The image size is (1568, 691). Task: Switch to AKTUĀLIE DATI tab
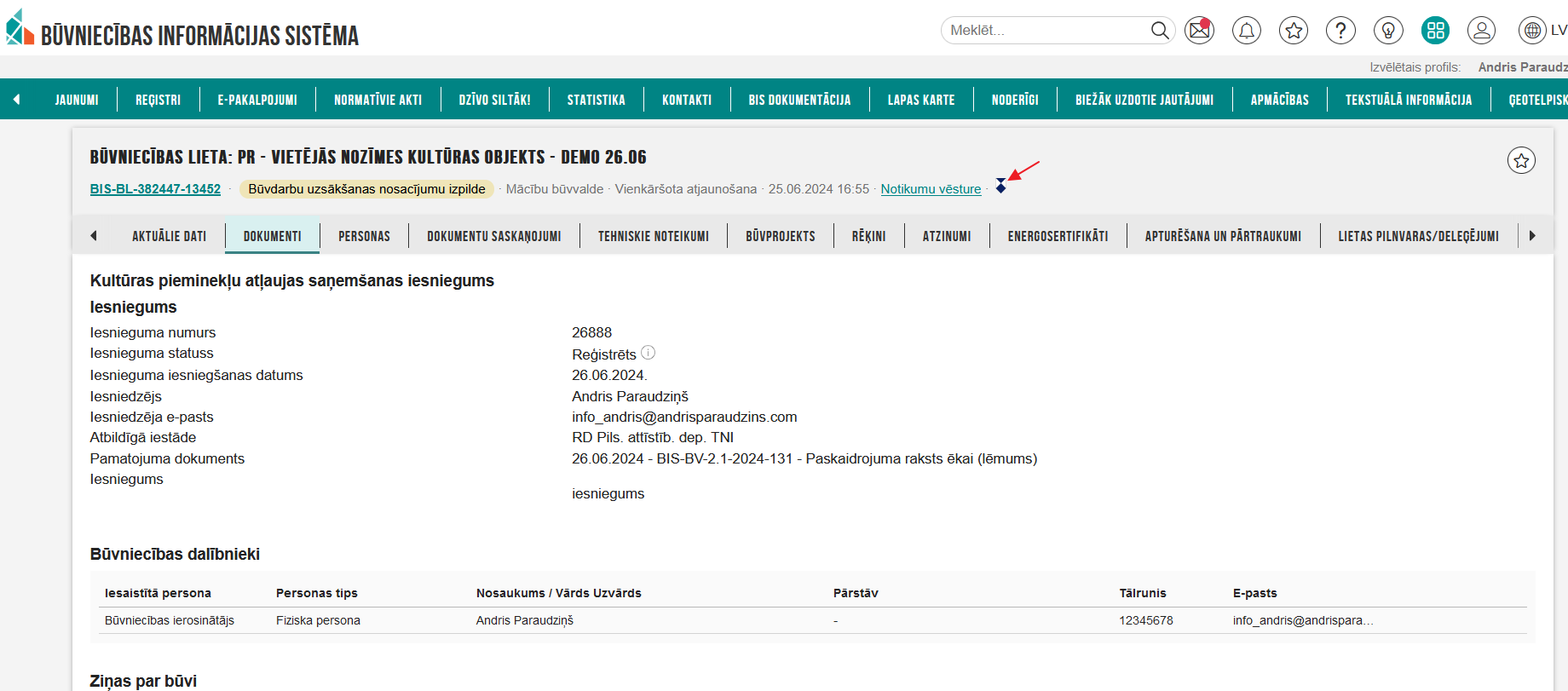[x=169, y=236]
